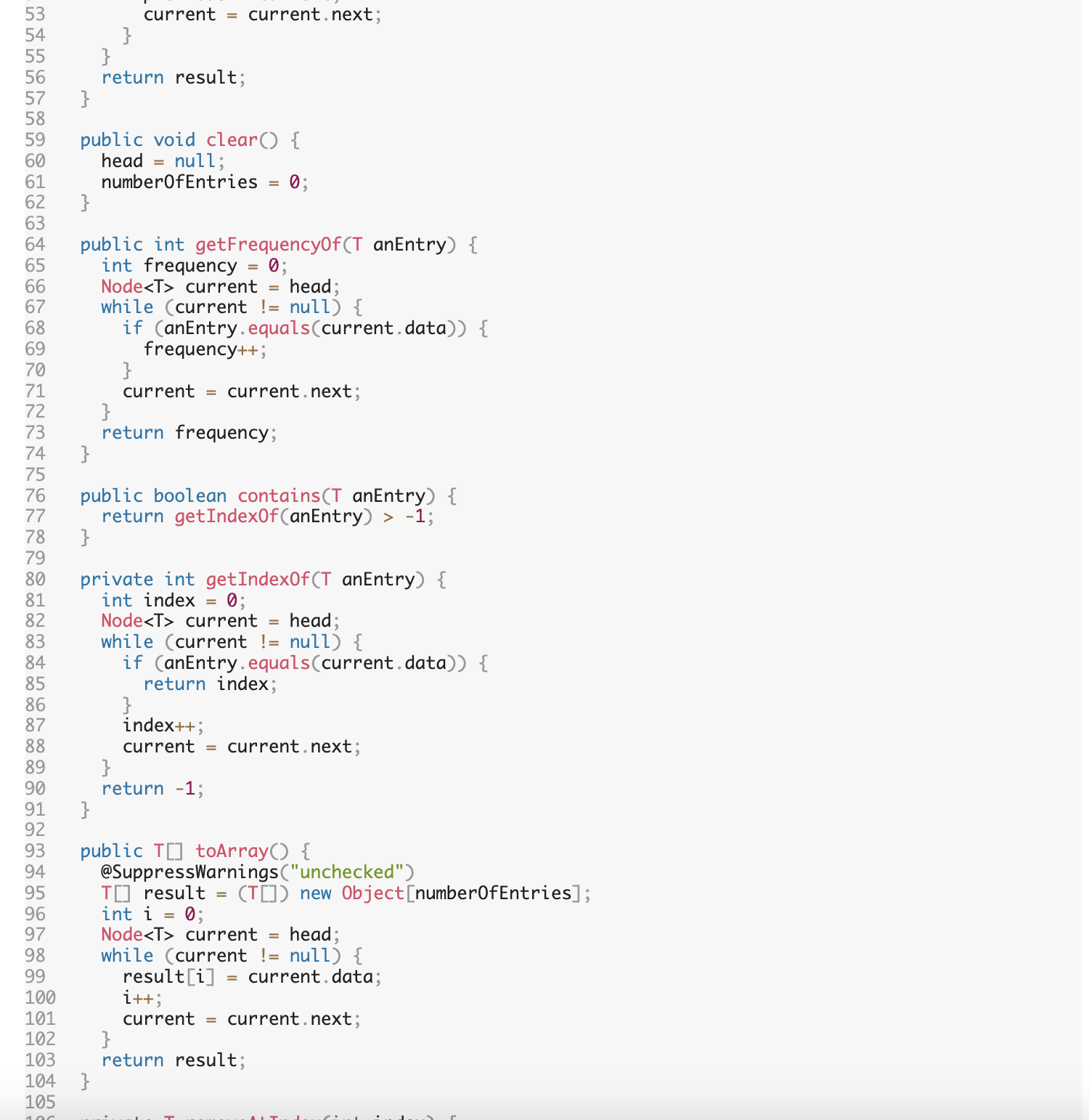Viewport: 1089px width, 1120px height.
Task: Click 'current.next' on line 88
Action: click(290, 747)
